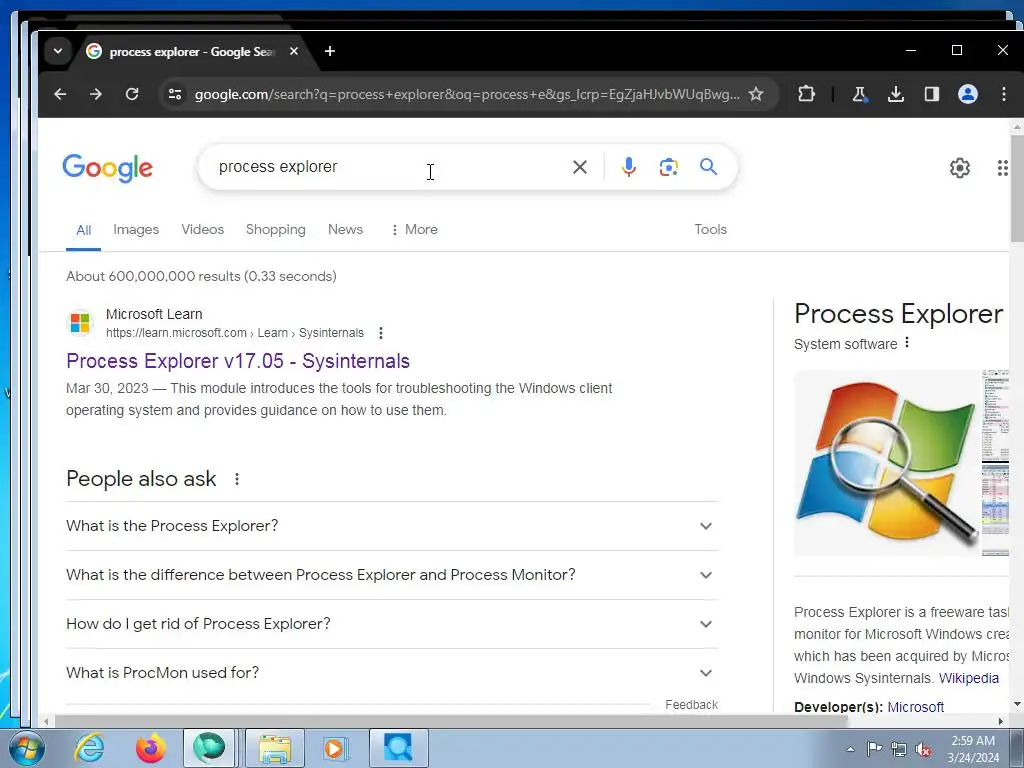The width and height of the screenshot is (1024, 768).
Task: Expand What is the Process Explorer?
Action: [x=392, y=526]
